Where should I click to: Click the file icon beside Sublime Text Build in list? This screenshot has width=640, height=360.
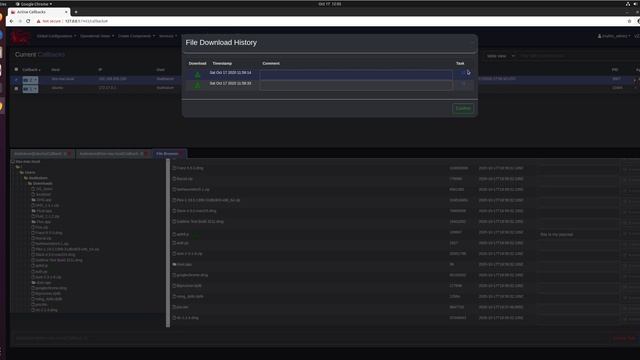[174, 222]
